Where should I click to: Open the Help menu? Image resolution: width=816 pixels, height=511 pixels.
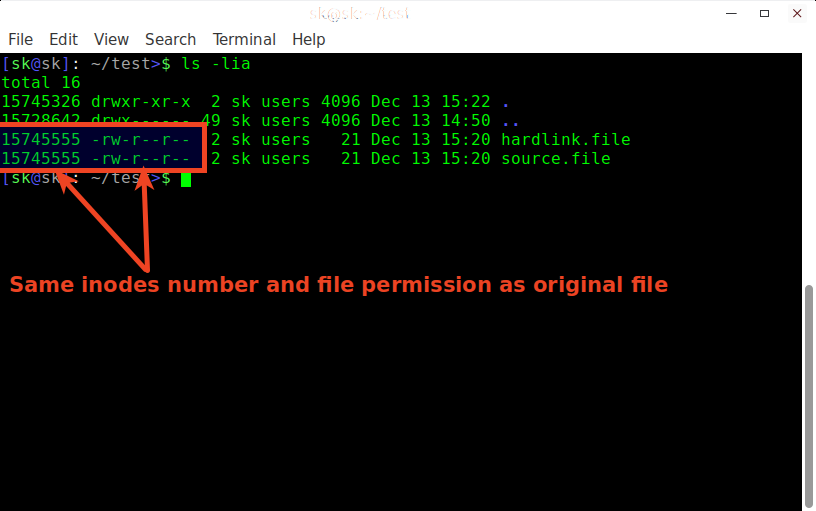tap(309, 40)
